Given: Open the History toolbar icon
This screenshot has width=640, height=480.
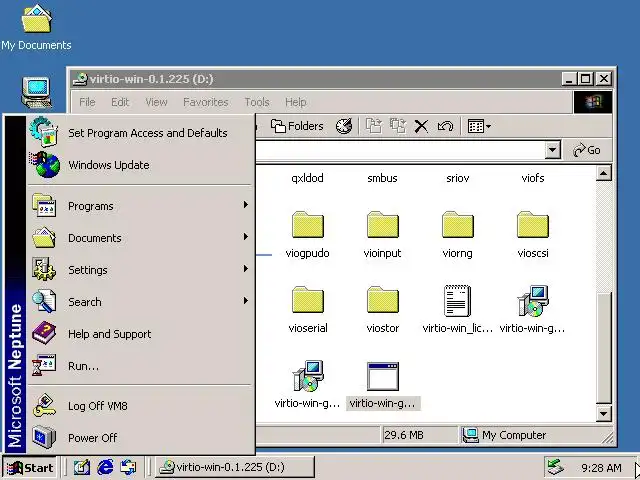Looking at the screenshot, I should [x=344, y=126].
